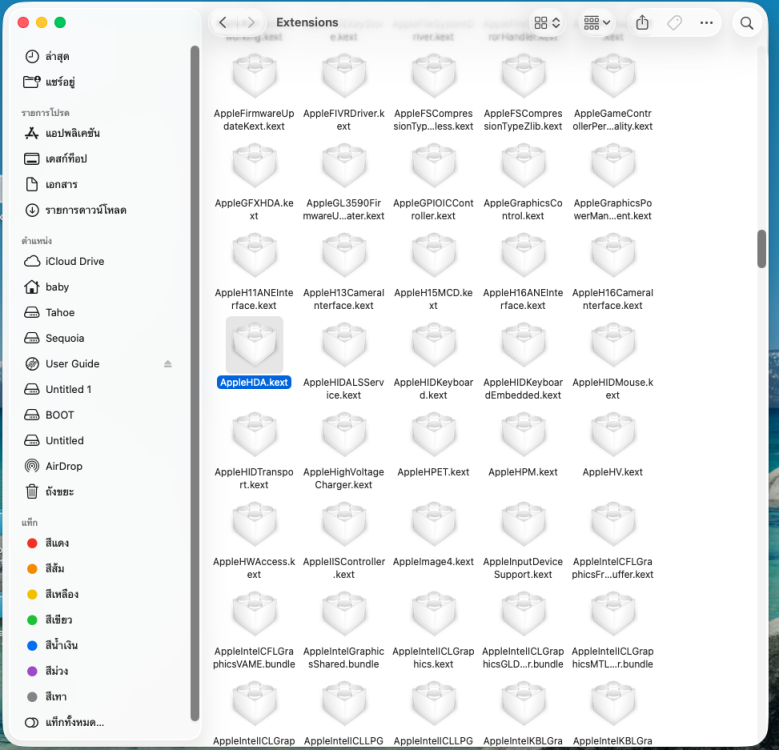
Task: Open the baby home folder
Action: 99,287
